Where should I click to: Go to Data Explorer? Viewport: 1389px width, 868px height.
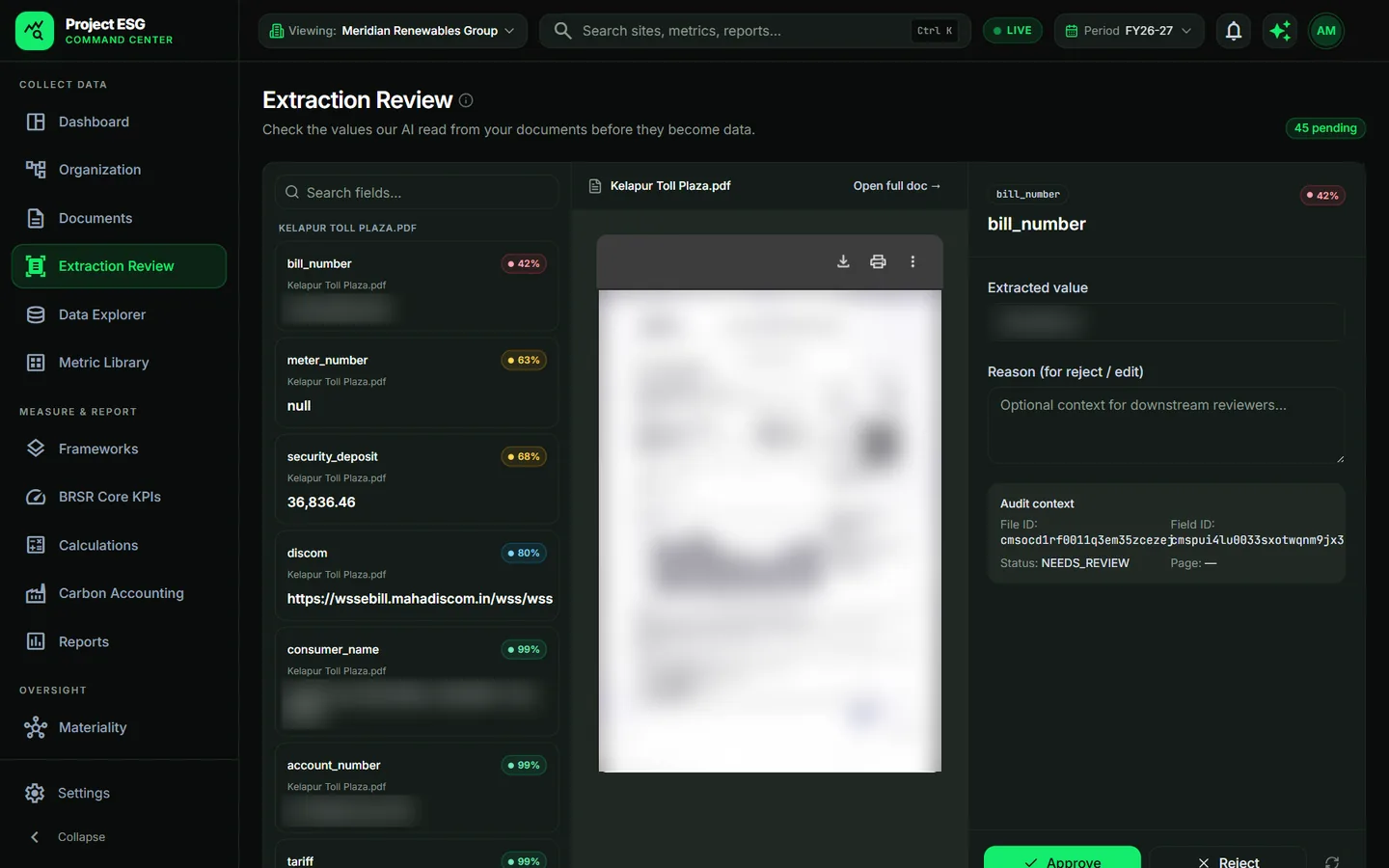[119, 314]
